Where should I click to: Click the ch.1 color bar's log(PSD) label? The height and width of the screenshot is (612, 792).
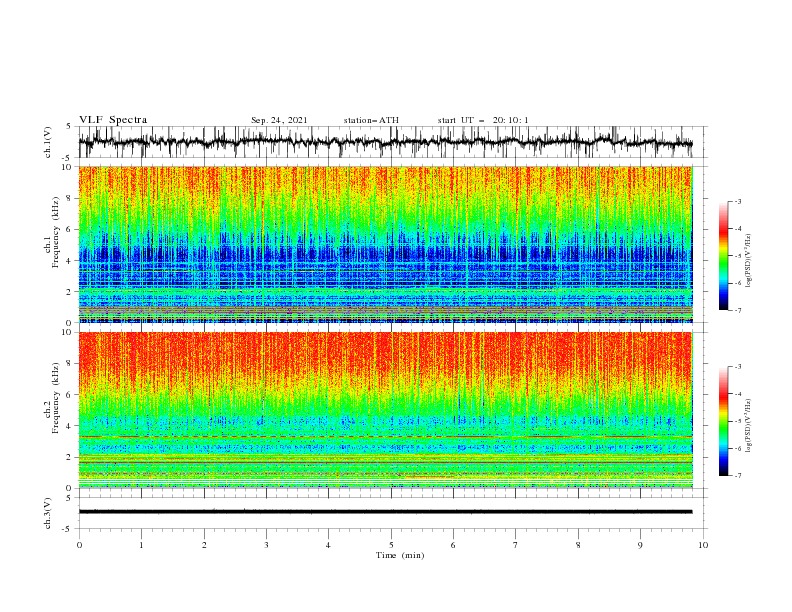pos(749,261)
